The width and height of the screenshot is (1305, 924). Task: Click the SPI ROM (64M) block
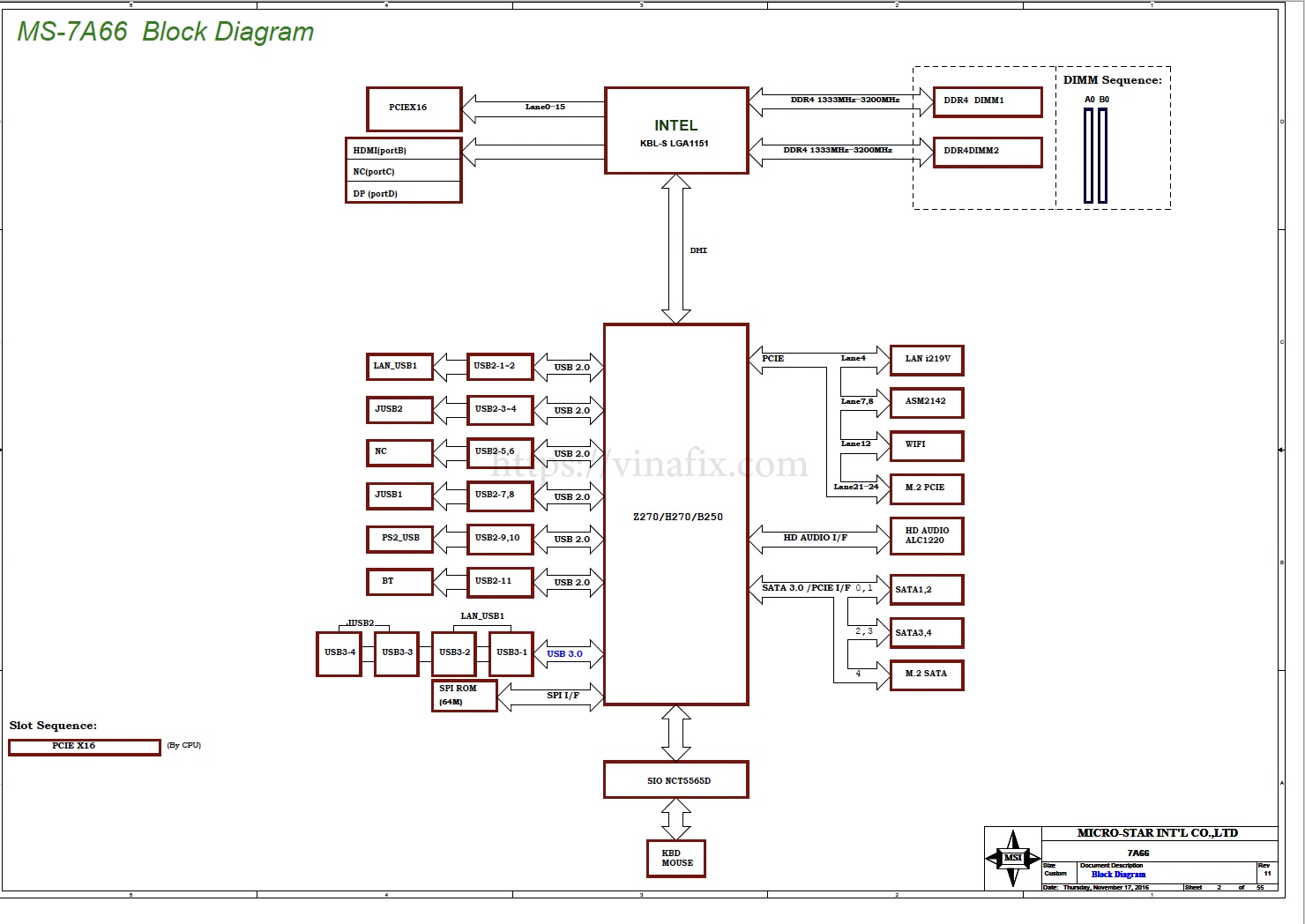point(465,696)
